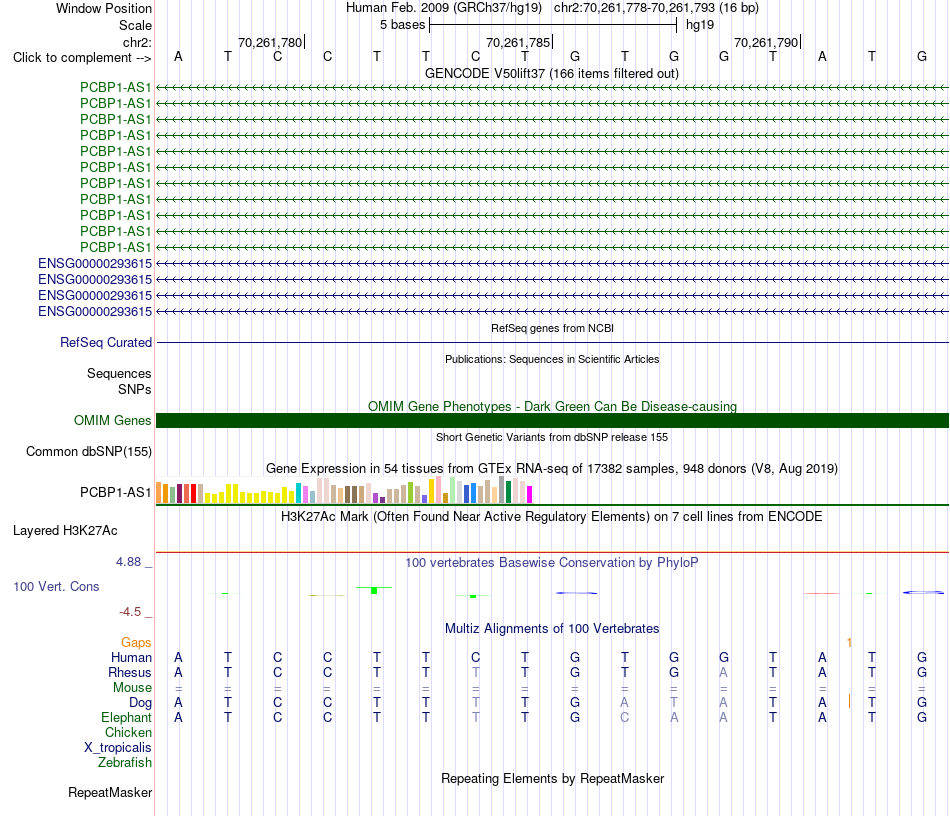Click the '5 bases' scale bar label
950x816 pixels.
[x=402, y=25]
